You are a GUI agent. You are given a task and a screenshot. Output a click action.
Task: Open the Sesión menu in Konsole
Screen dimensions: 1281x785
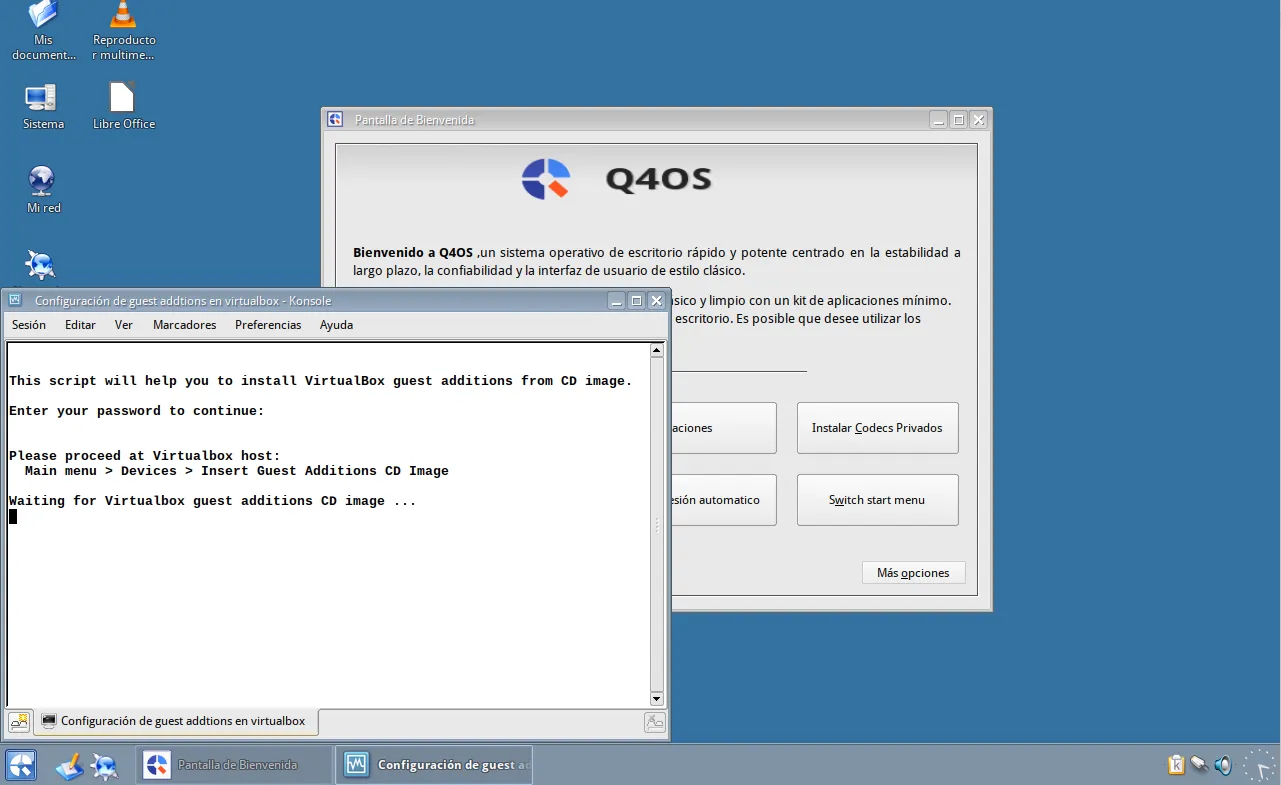click(28, 324)
